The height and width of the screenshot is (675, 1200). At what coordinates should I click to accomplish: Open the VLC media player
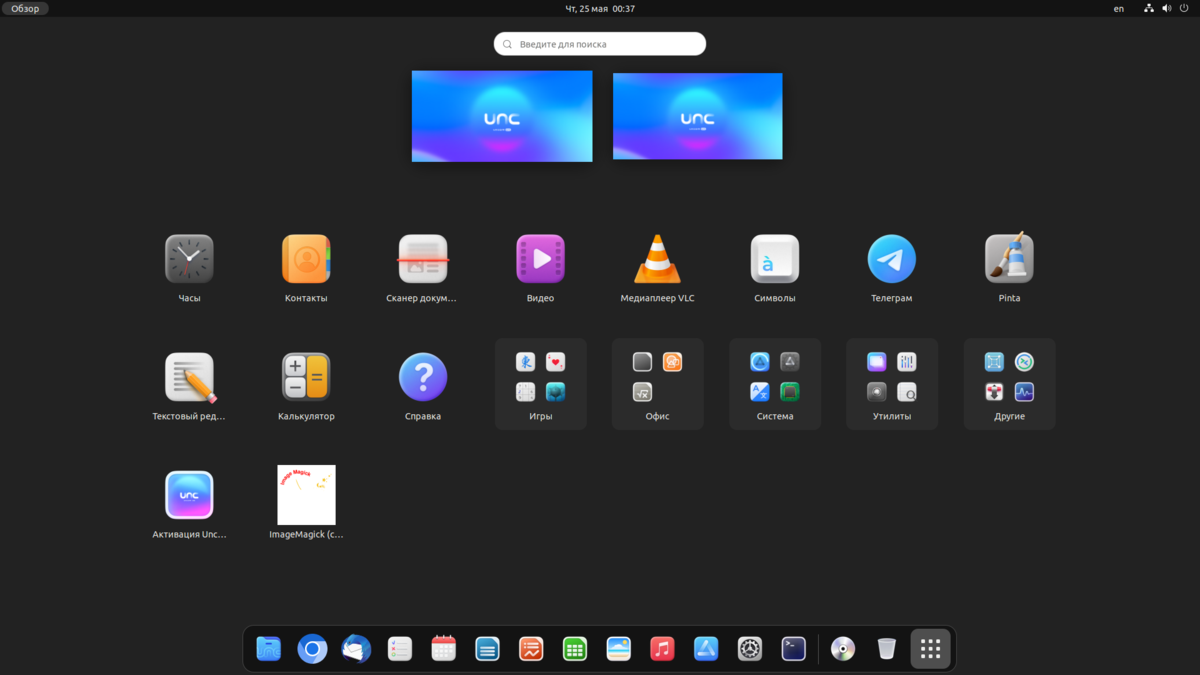(x=657, y=258)
